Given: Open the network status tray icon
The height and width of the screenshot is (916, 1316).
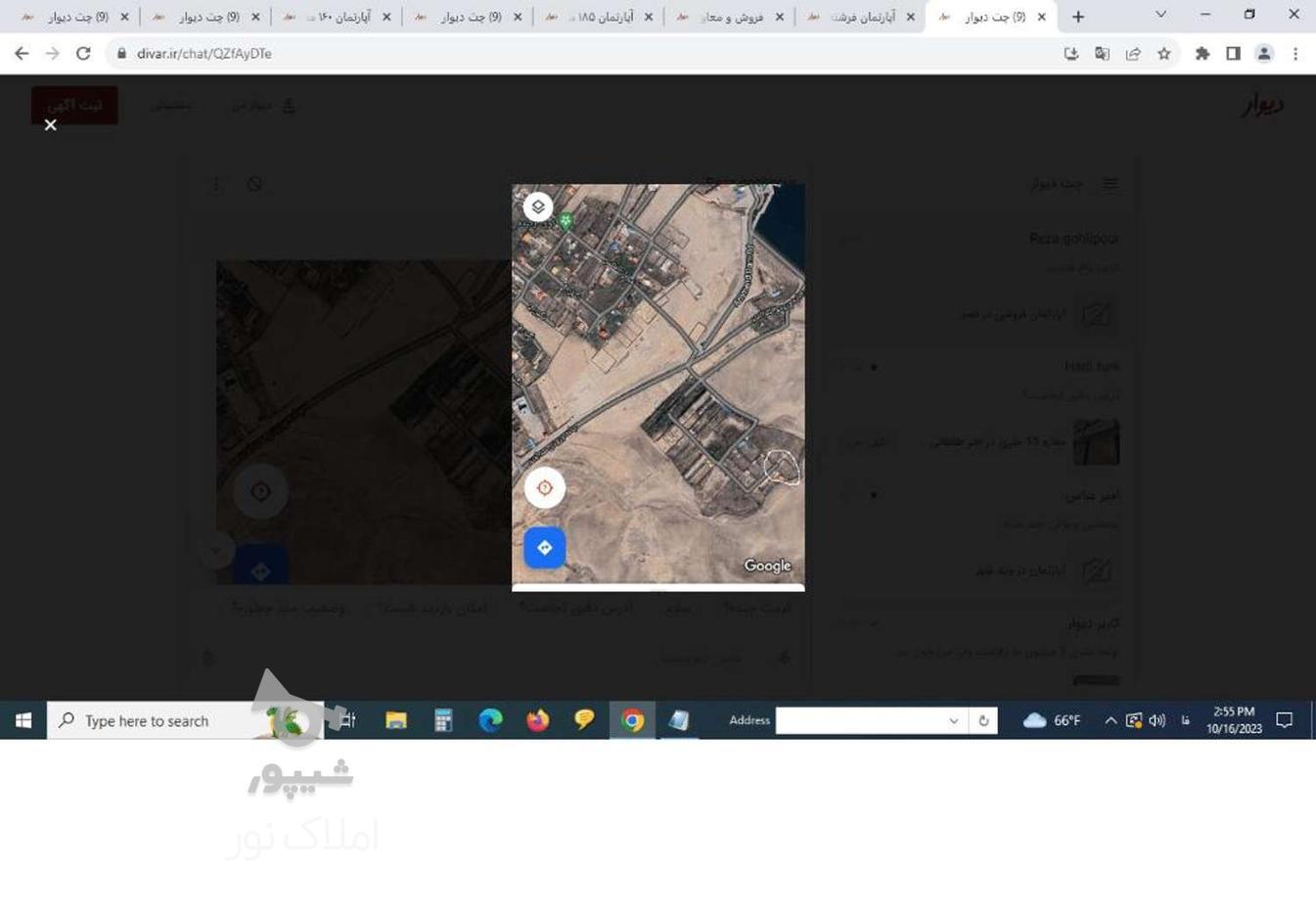Looking at the screenshot, I should pos(1134,720).
